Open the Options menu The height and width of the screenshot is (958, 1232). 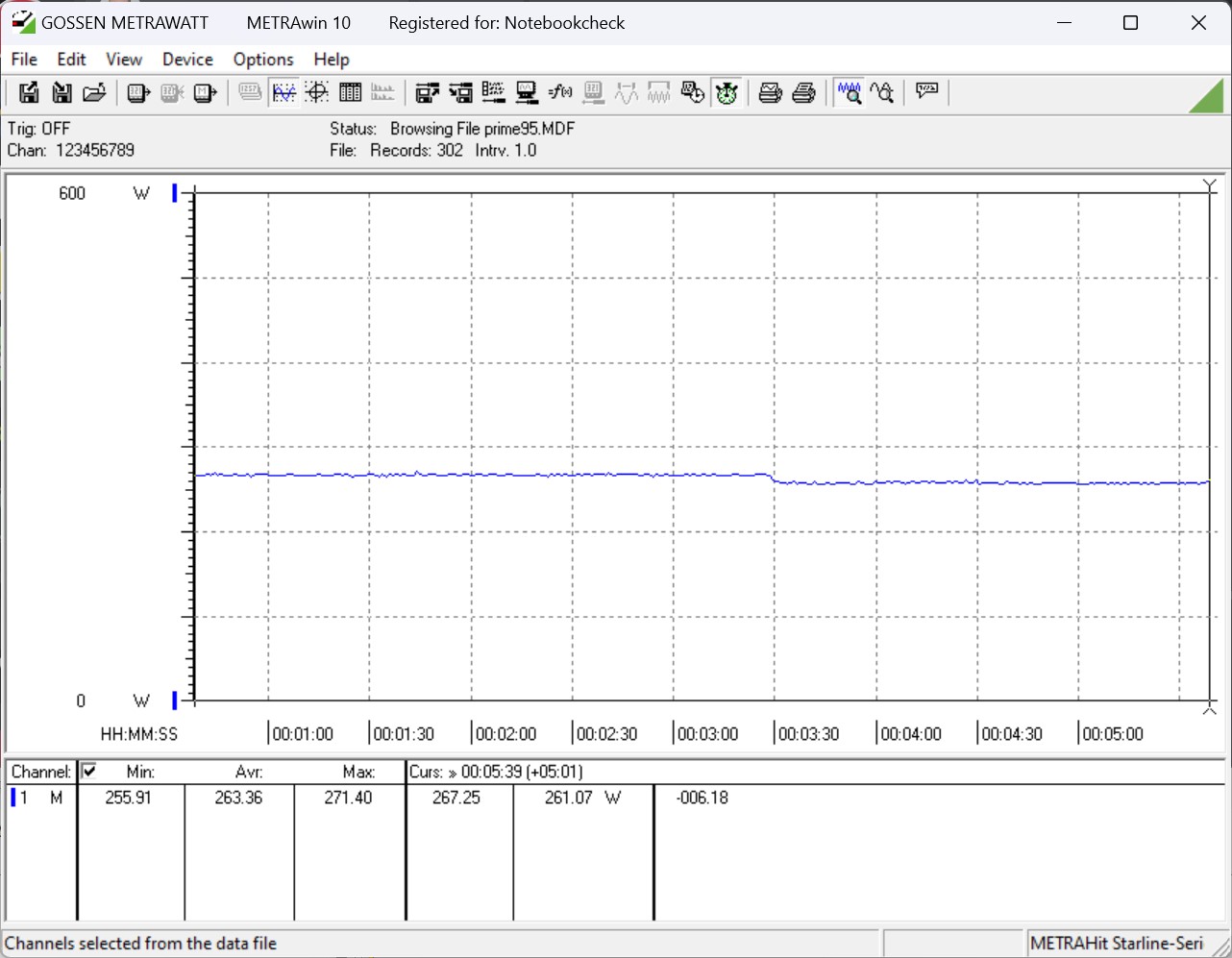click(263, 60)
